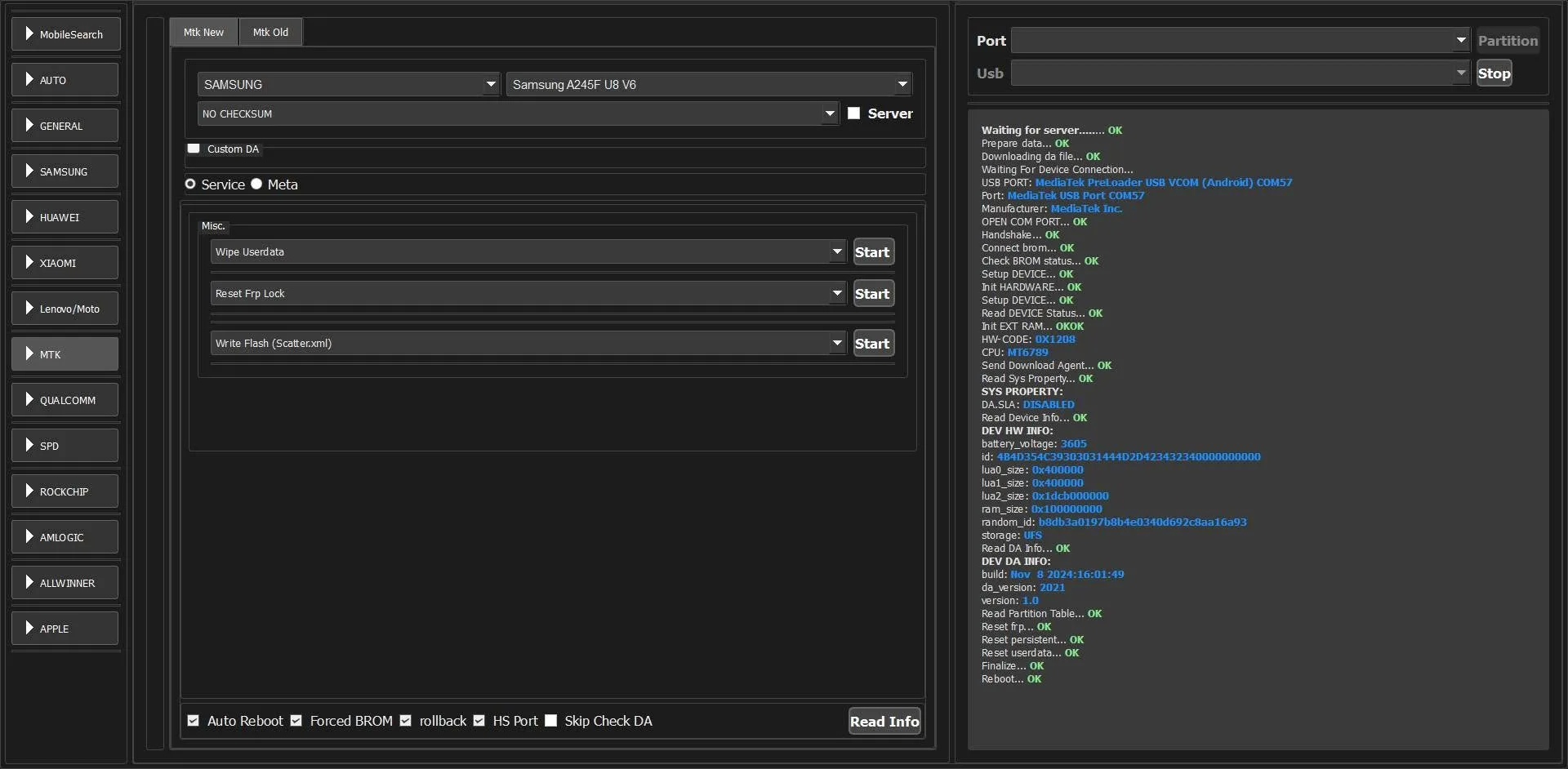The height and width of the screenshot is (769, 1568).
Task: Select the Meta radio button
Action: [256, 184]
